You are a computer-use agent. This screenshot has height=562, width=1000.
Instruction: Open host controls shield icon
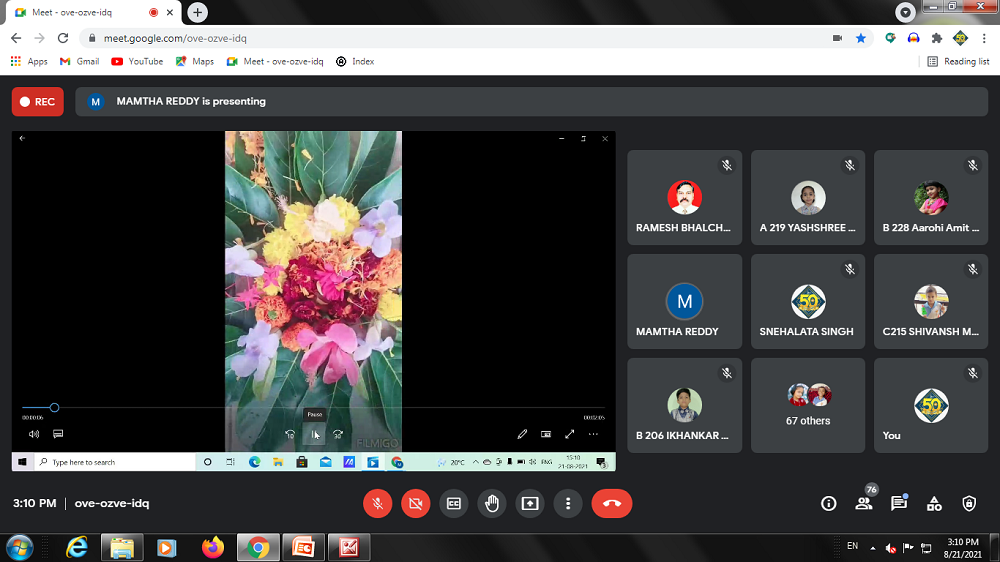coord(968,504)
